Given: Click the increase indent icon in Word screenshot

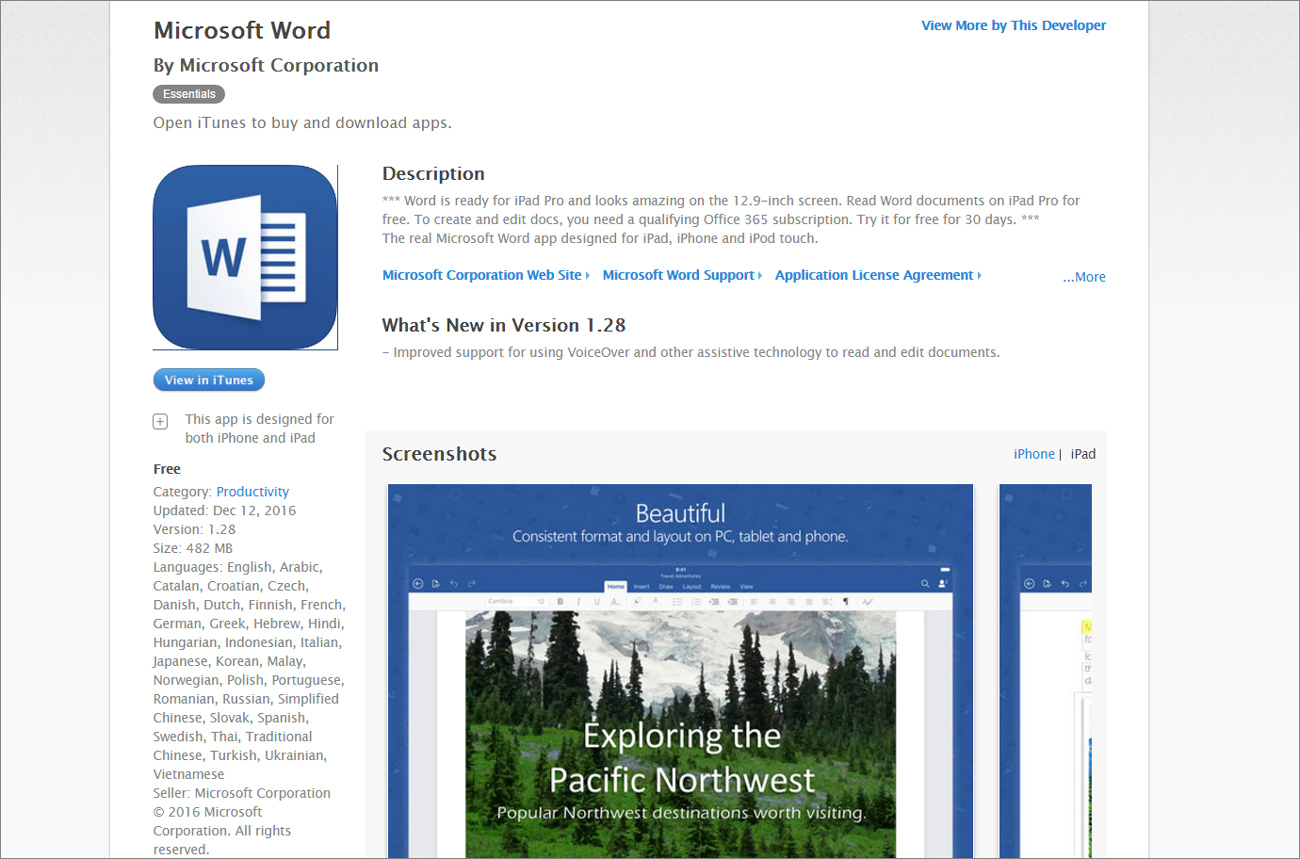Looking at the screenshot, I should tap(732, 601).
